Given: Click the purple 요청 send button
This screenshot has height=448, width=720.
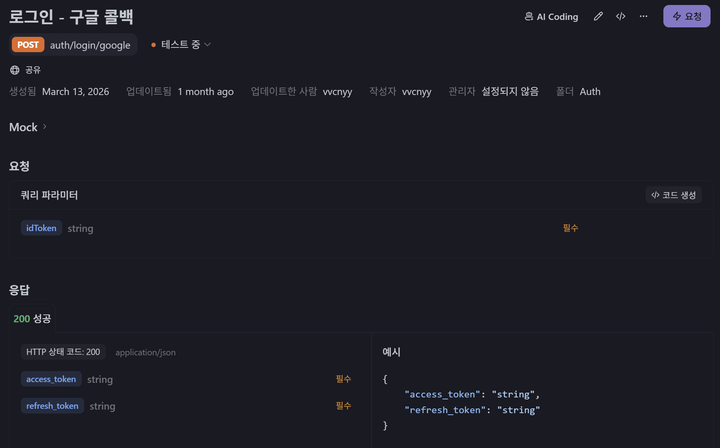Looking at the screenshot, I should tap(686, 17).
